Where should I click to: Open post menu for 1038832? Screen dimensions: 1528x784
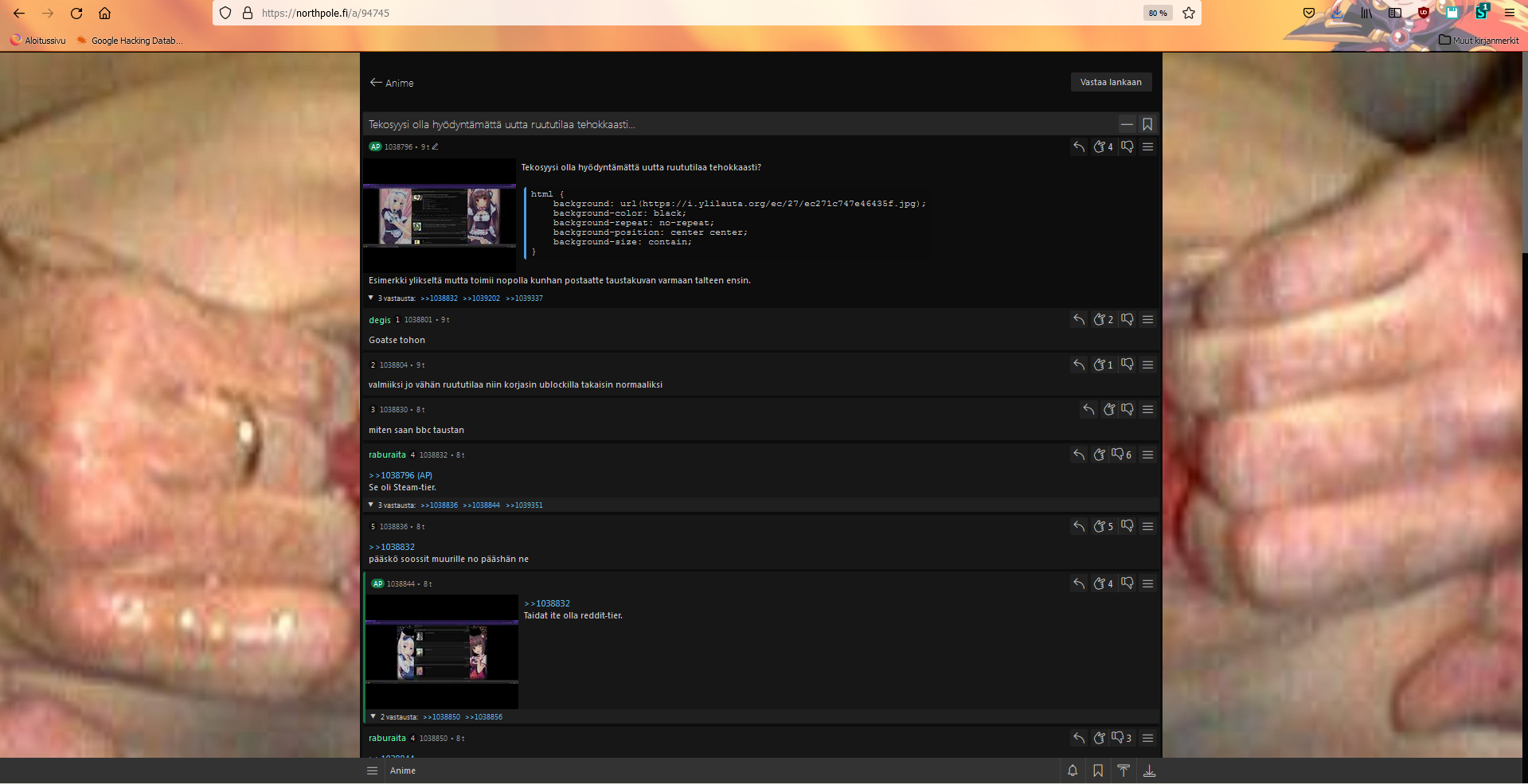(x=1147, y=454)
